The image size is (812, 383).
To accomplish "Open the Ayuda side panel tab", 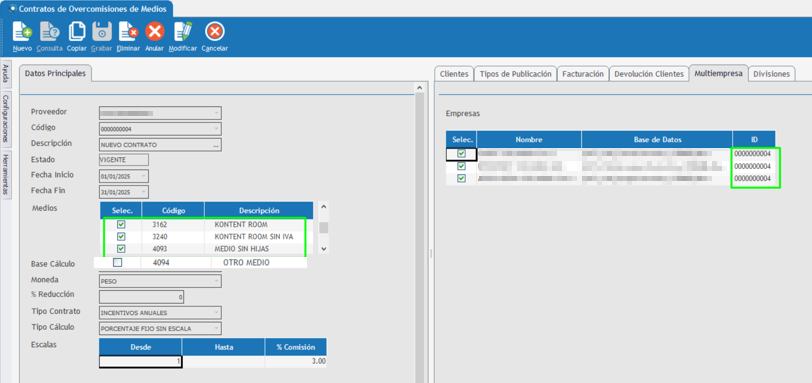I will [x=5, y=73].
